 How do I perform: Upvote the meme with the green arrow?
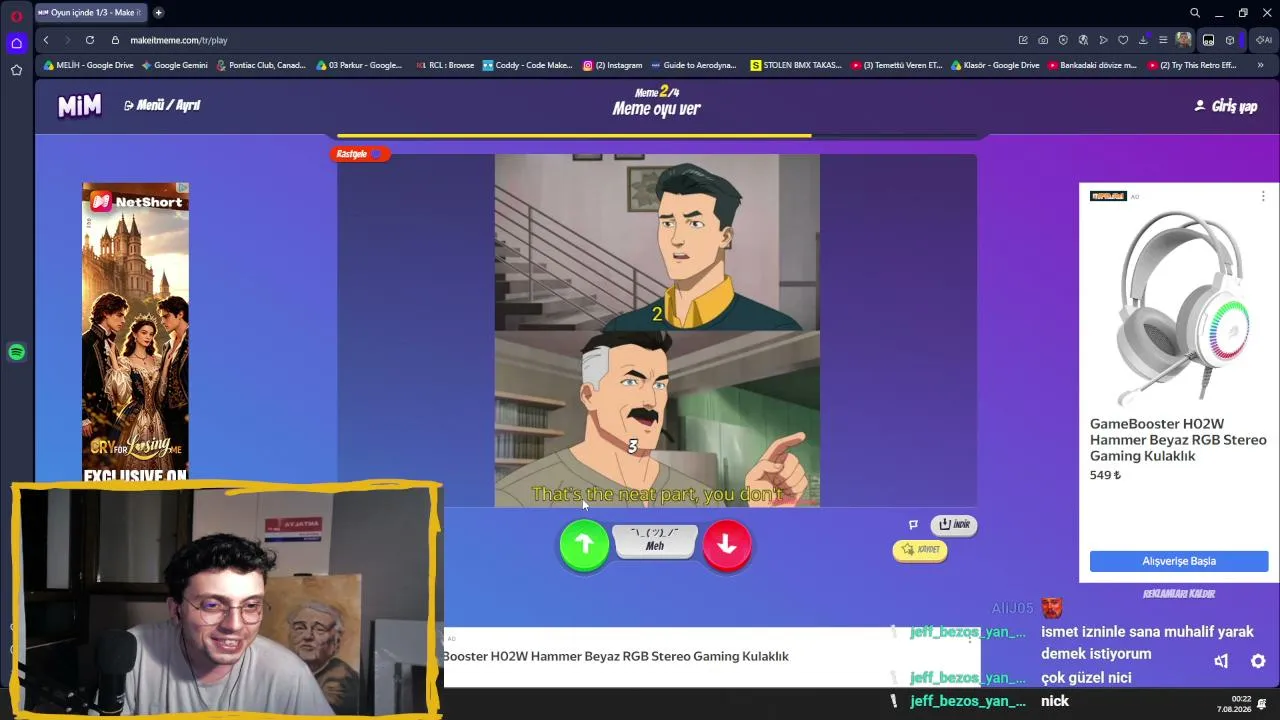coord(584,544)
